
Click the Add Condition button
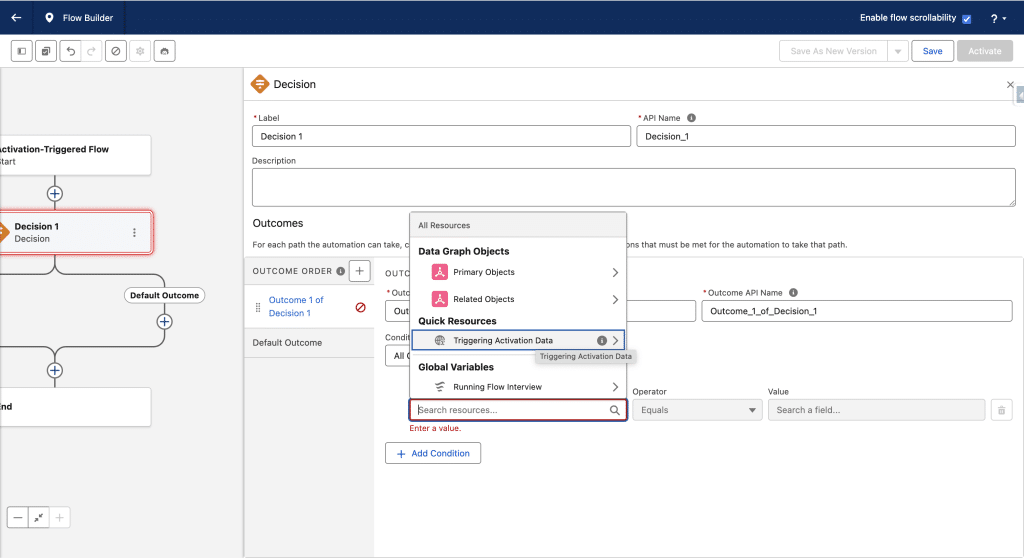coord(433,453)
